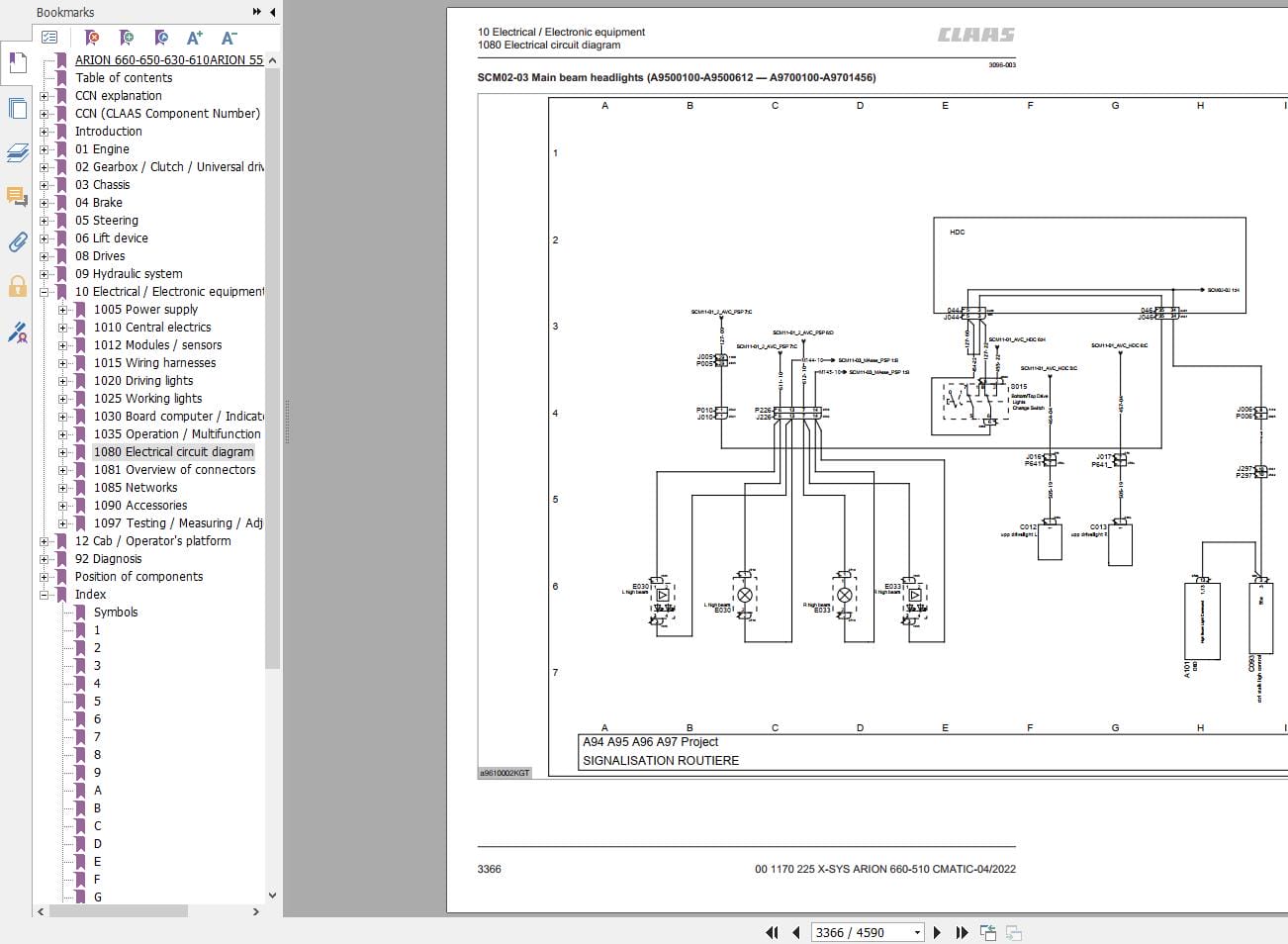Open the Symbols index bookmark

click(116, 613)
